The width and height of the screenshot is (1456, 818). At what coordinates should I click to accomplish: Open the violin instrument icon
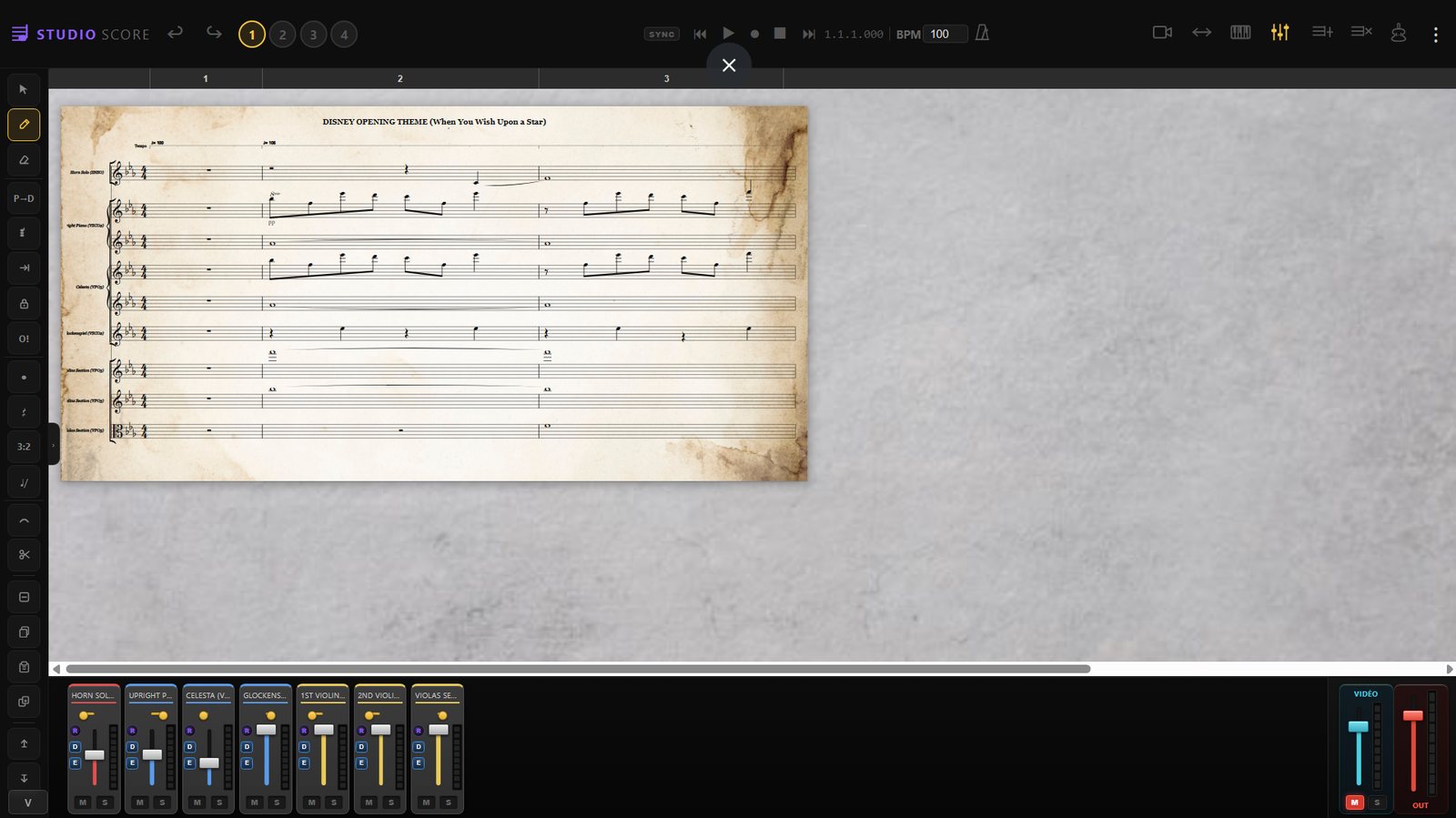click(x=1399, y=33)
